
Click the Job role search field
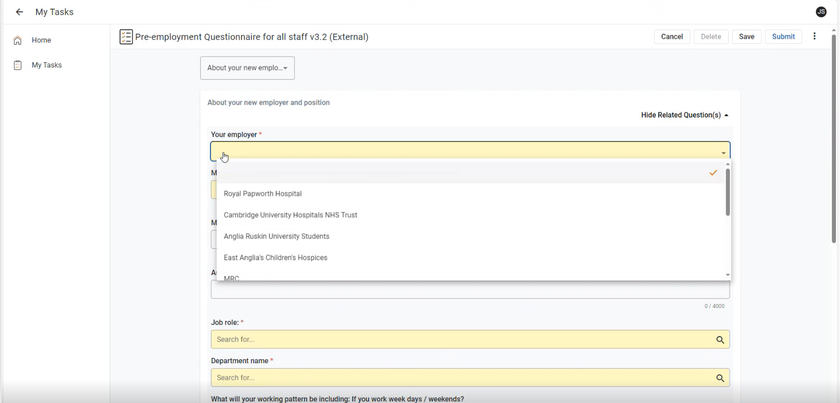pos(470,340)
